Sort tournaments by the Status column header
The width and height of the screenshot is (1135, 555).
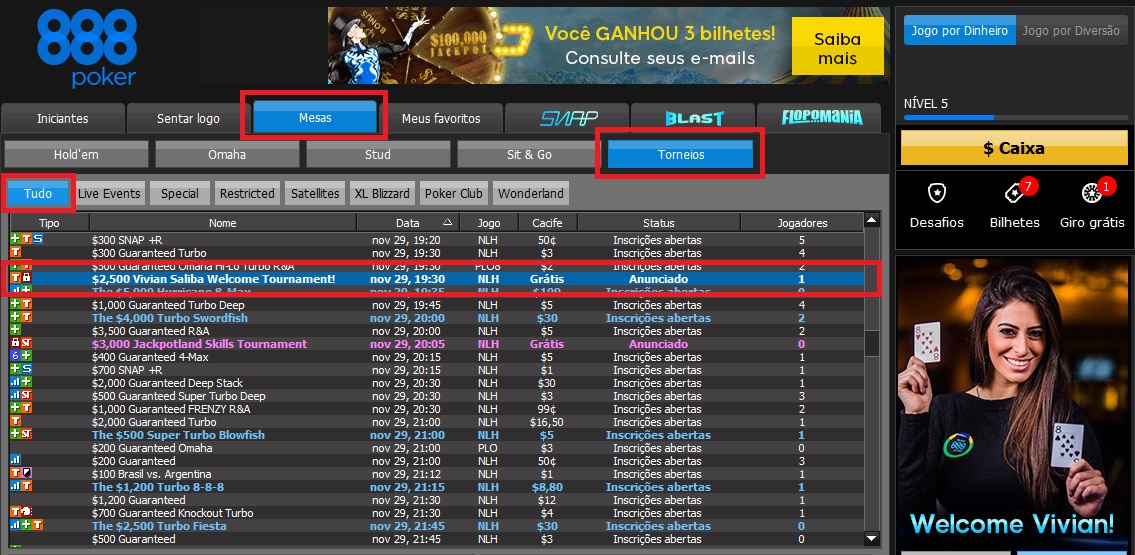pos(658,223)
